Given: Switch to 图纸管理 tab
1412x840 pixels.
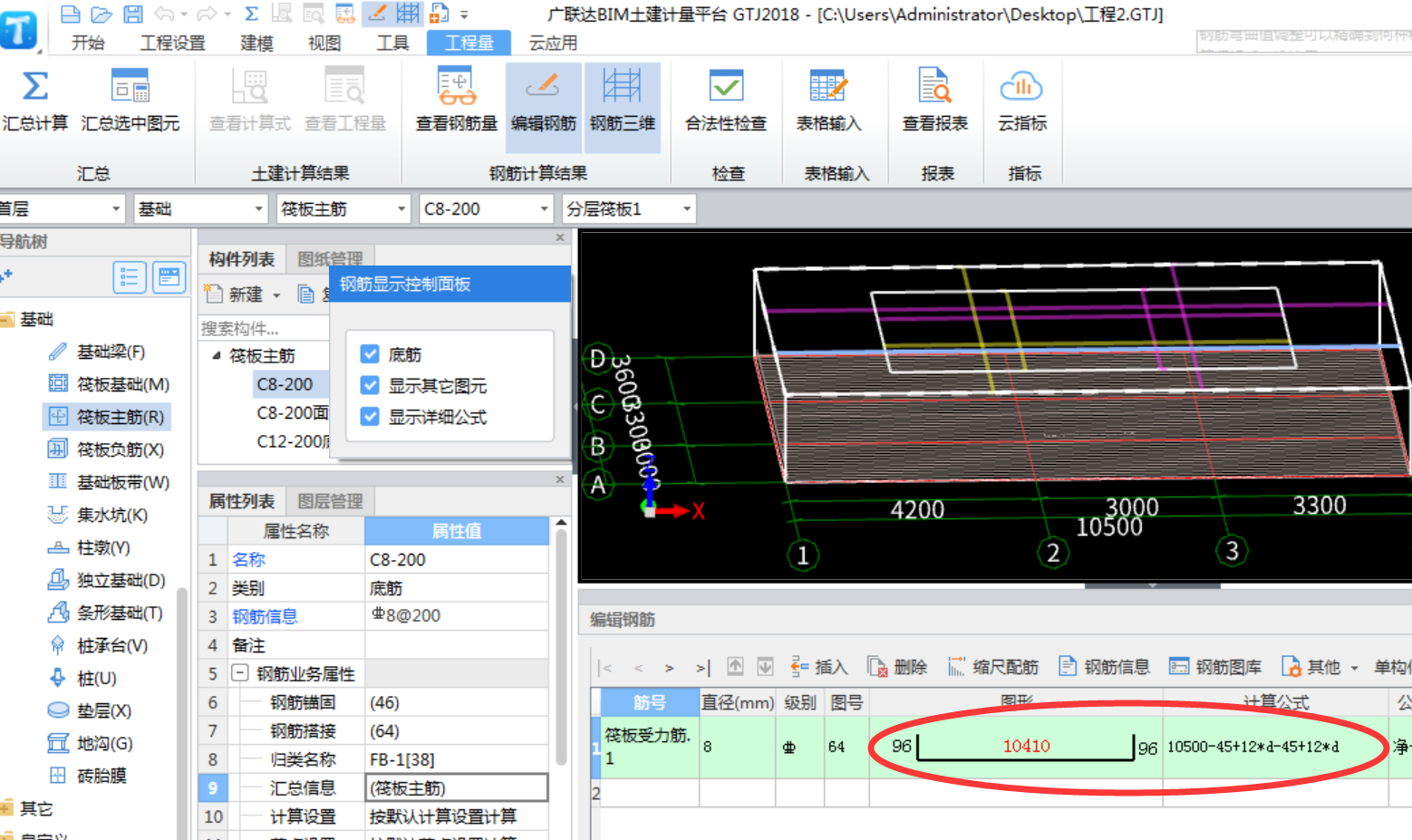Looking at the screenshot, I should [330, 259].
